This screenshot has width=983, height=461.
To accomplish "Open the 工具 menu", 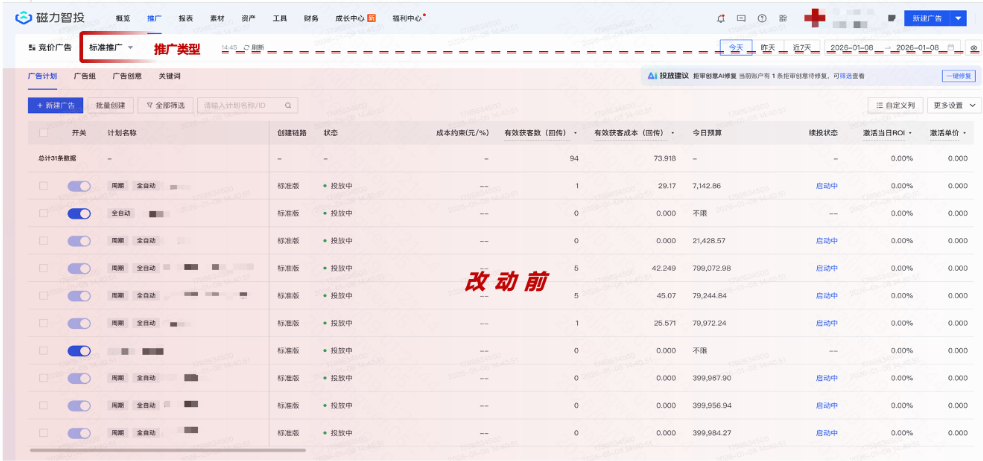I will [x=280, y=18].
